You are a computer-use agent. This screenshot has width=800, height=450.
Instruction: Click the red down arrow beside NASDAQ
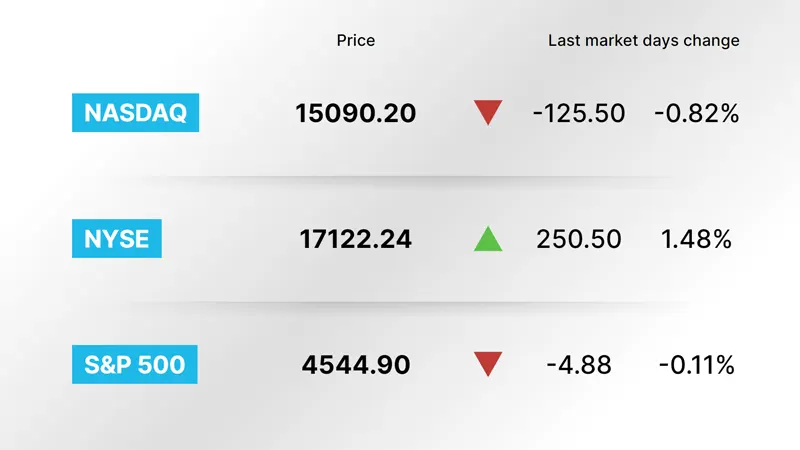(488, 112)
